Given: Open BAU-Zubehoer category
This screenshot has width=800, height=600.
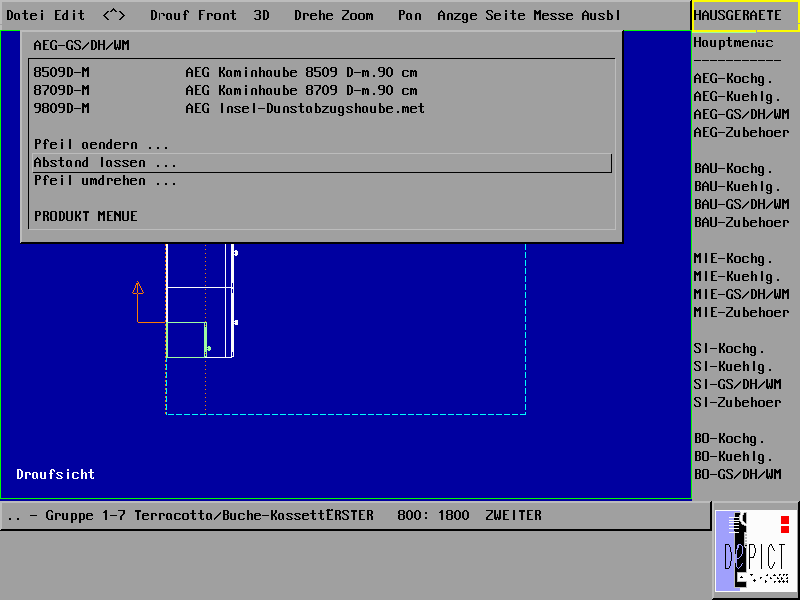Looking at the screenshot, I should point(741,222).
